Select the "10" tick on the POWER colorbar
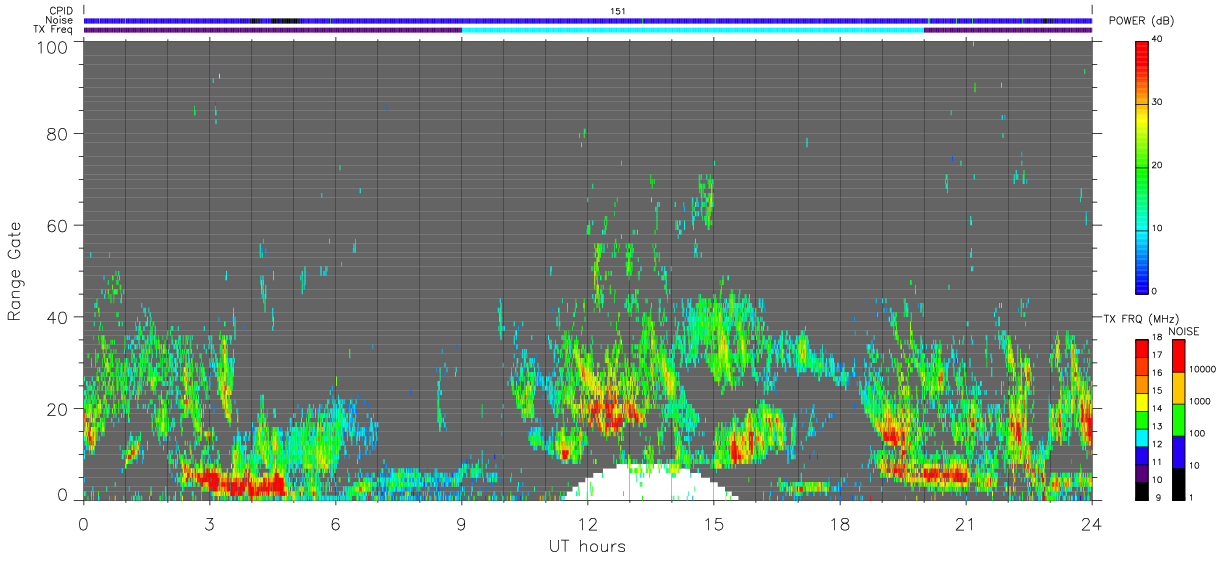 coord(1157,228)
